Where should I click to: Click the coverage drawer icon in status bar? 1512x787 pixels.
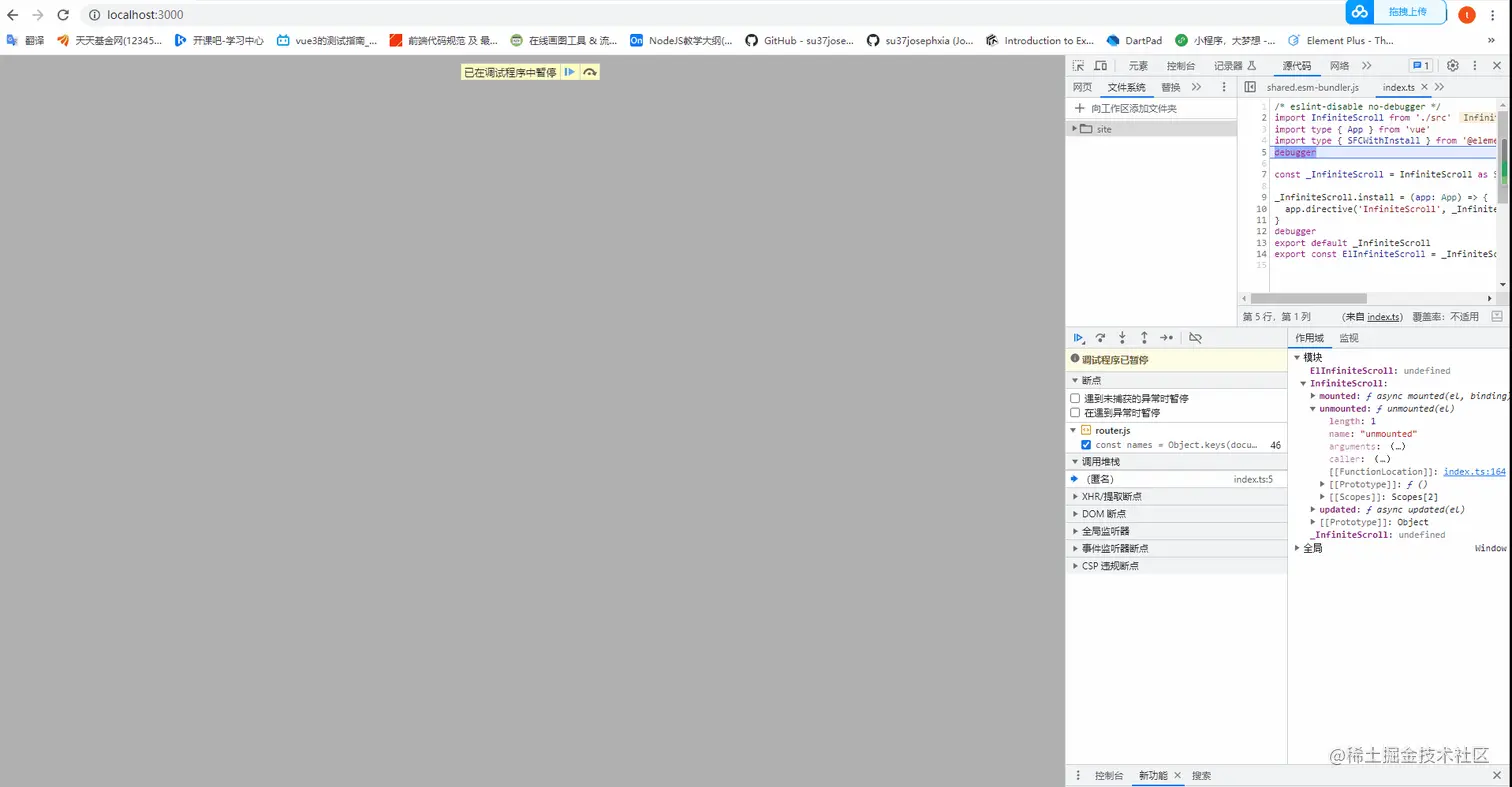(1496, 316)
